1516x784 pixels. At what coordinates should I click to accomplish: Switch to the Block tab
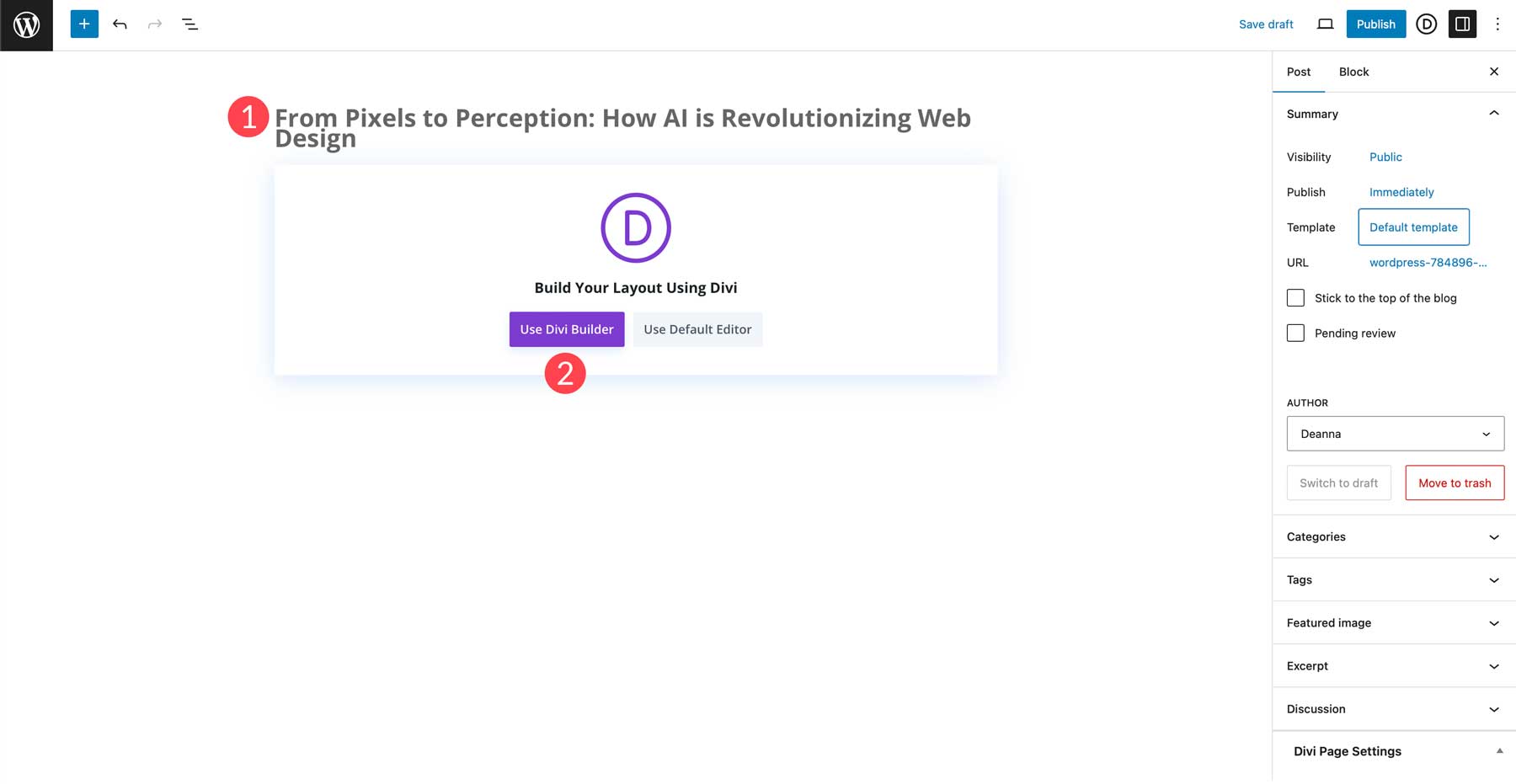[x=1353, y=72]
